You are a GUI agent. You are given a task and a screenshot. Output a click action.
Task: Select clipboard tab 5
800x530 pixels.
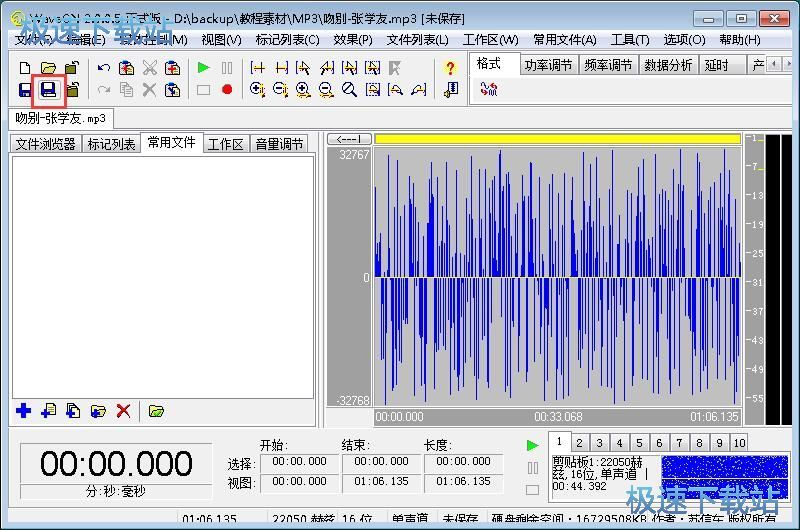pos(639,442)
